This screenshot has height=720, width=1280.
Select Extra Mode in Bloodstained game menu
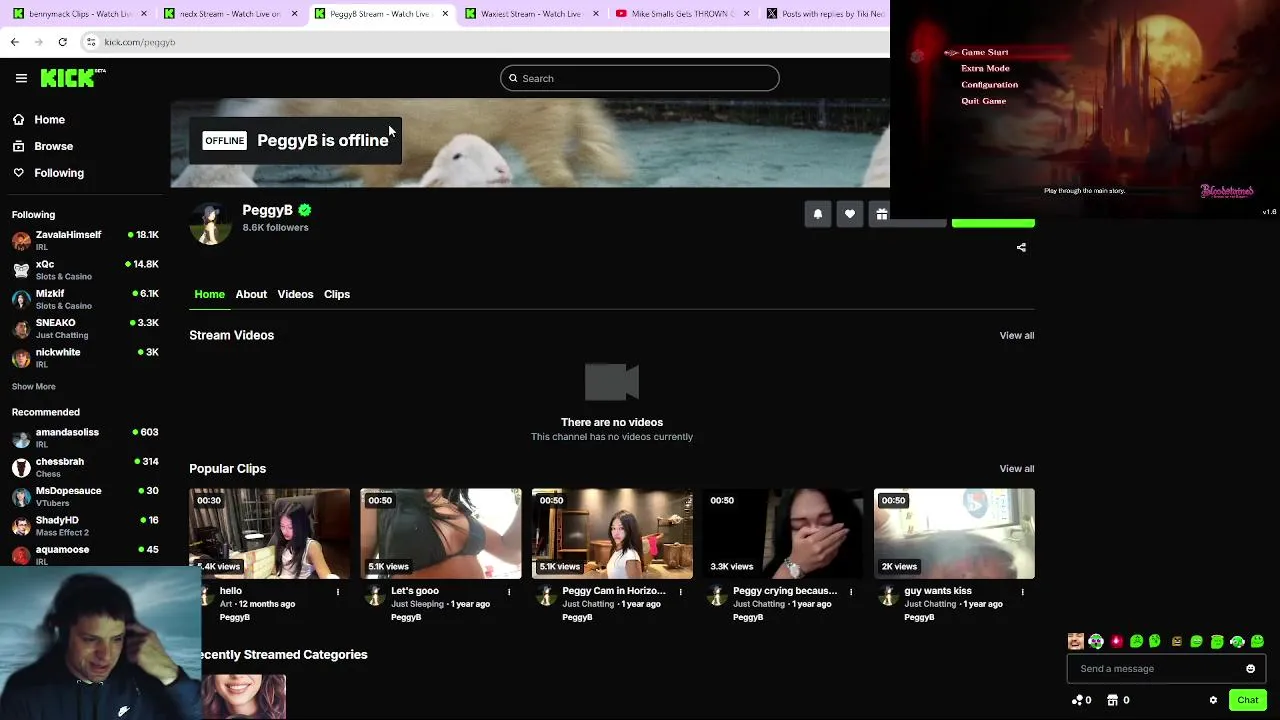pos(985,69)
